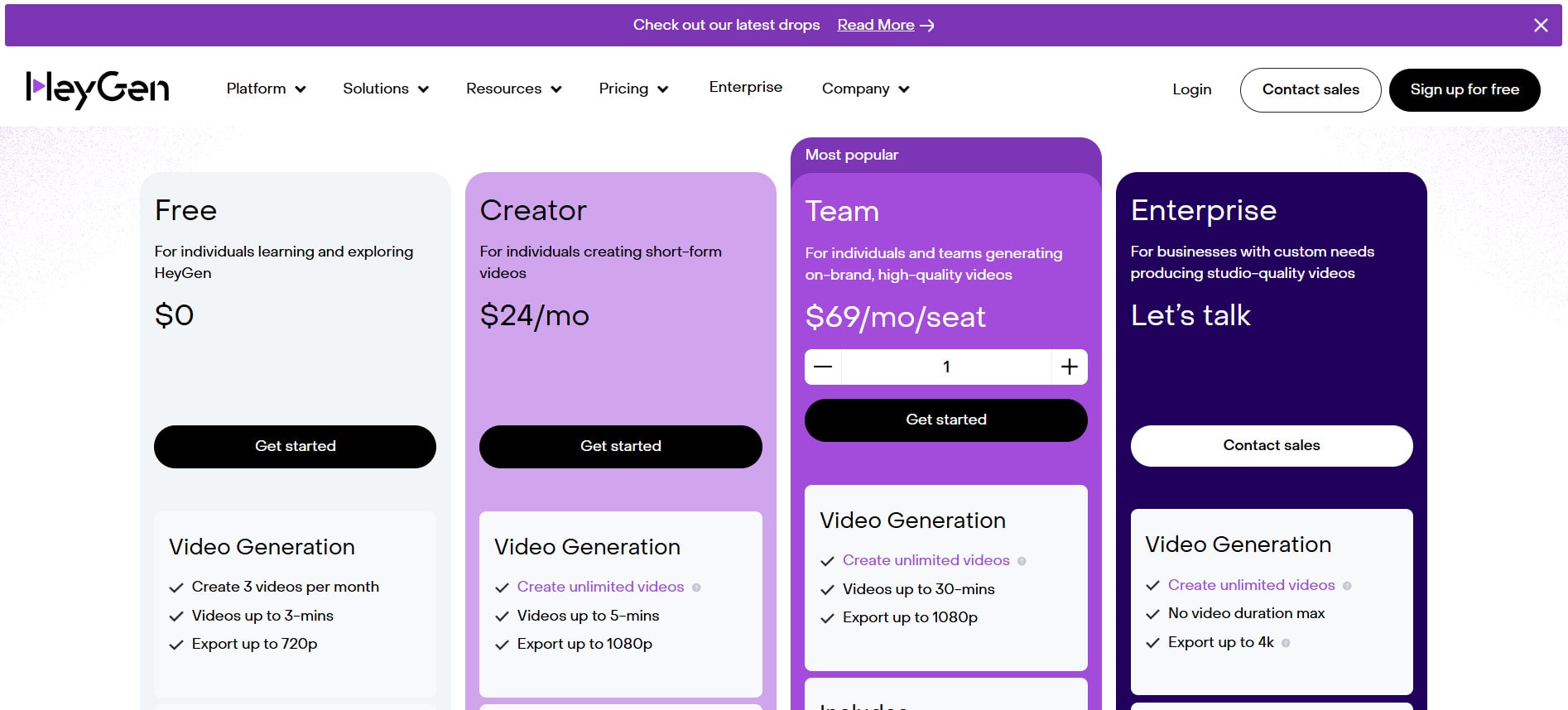Expand the Solutions menu
This screenshot has width=1568, height=710.
point(386,89)
